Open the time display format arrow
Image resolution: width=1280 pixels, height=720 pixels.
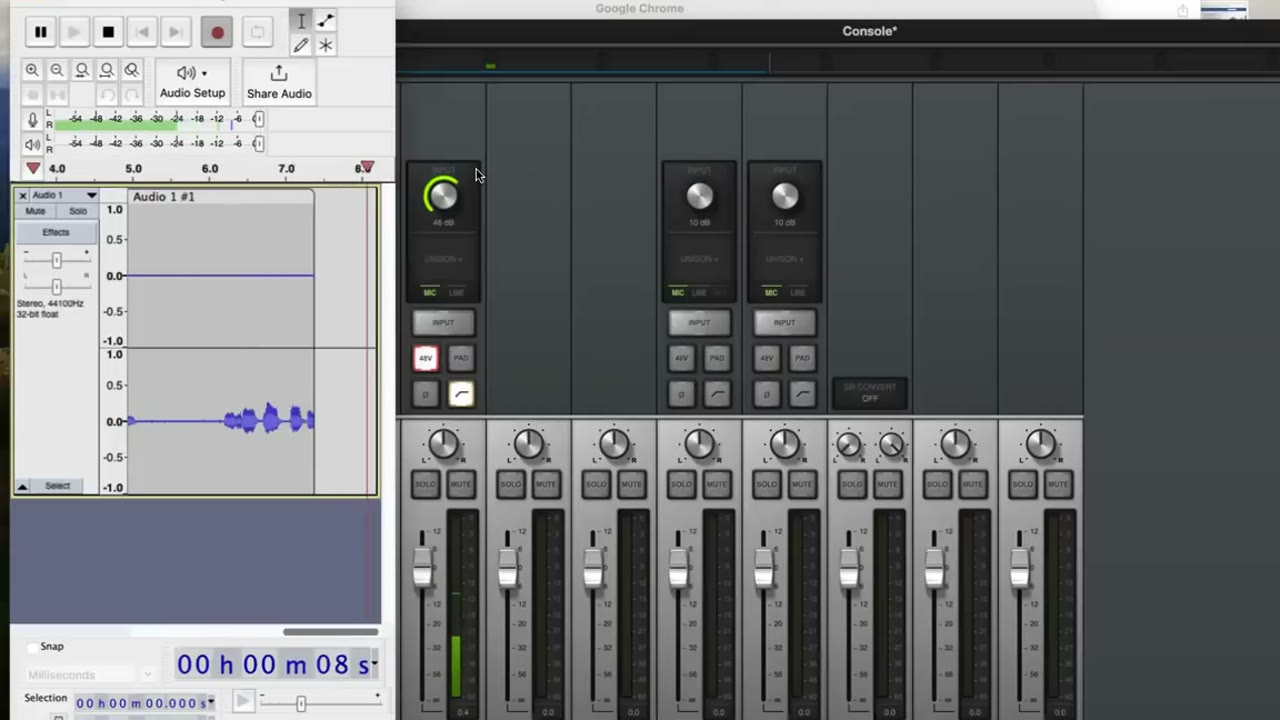pos(374,664)
